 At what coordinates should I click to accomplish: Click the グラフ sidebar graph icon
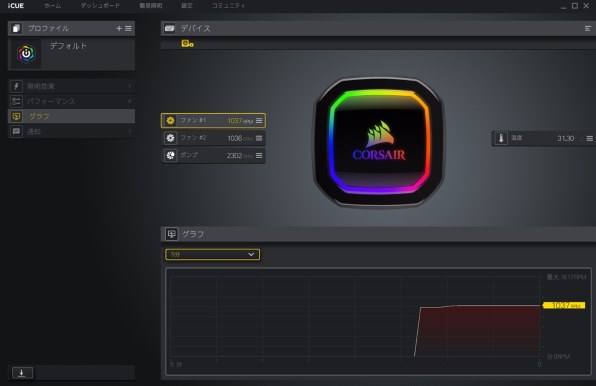tap(16, 116)
